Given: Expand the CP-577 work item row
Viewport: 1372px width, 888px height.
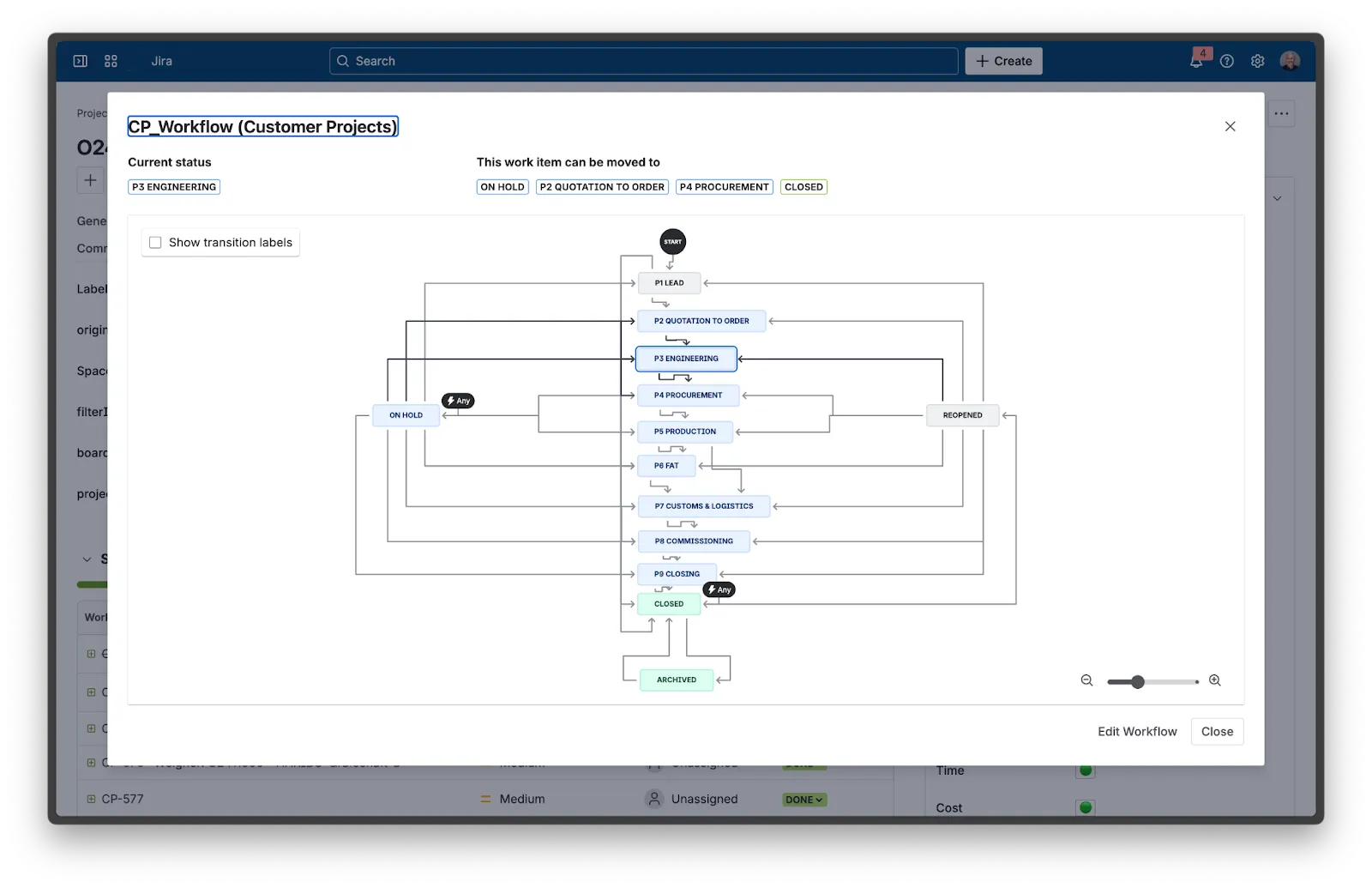Looking at the screenshot, I should pyautogui.click(x=92, y=798).
